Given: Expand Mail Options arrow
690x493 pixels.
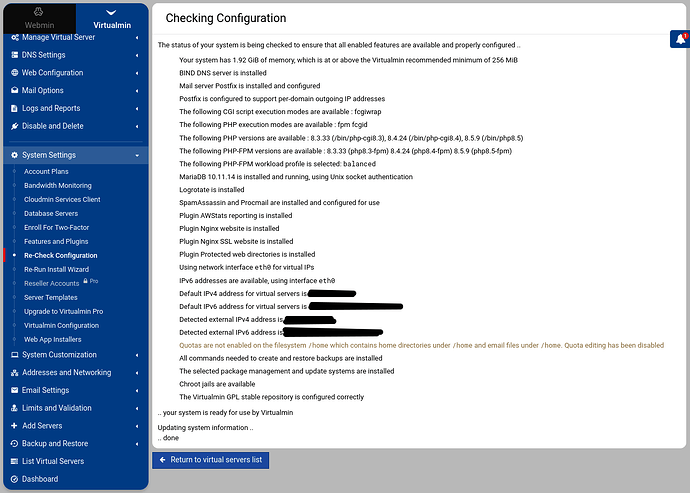Looking at the screenshot, I should tap(137, 91).
